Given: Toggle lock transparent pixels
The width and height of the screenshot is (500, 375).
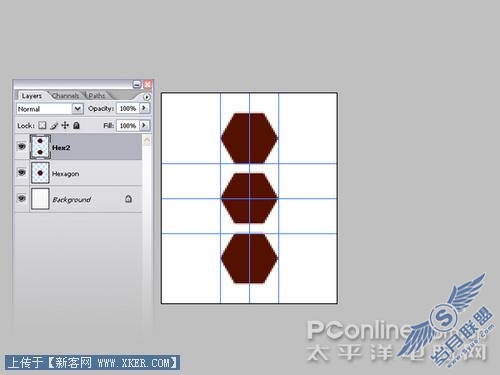Looking at the screenshot, I should (x=42, y=125).
